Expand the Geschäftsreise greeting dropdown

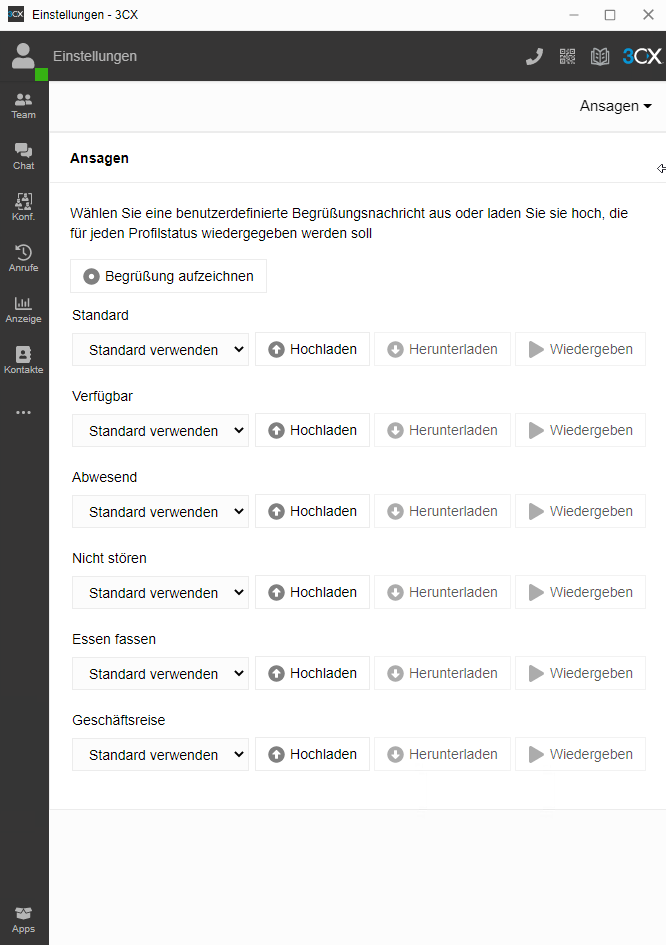[160, 755]
